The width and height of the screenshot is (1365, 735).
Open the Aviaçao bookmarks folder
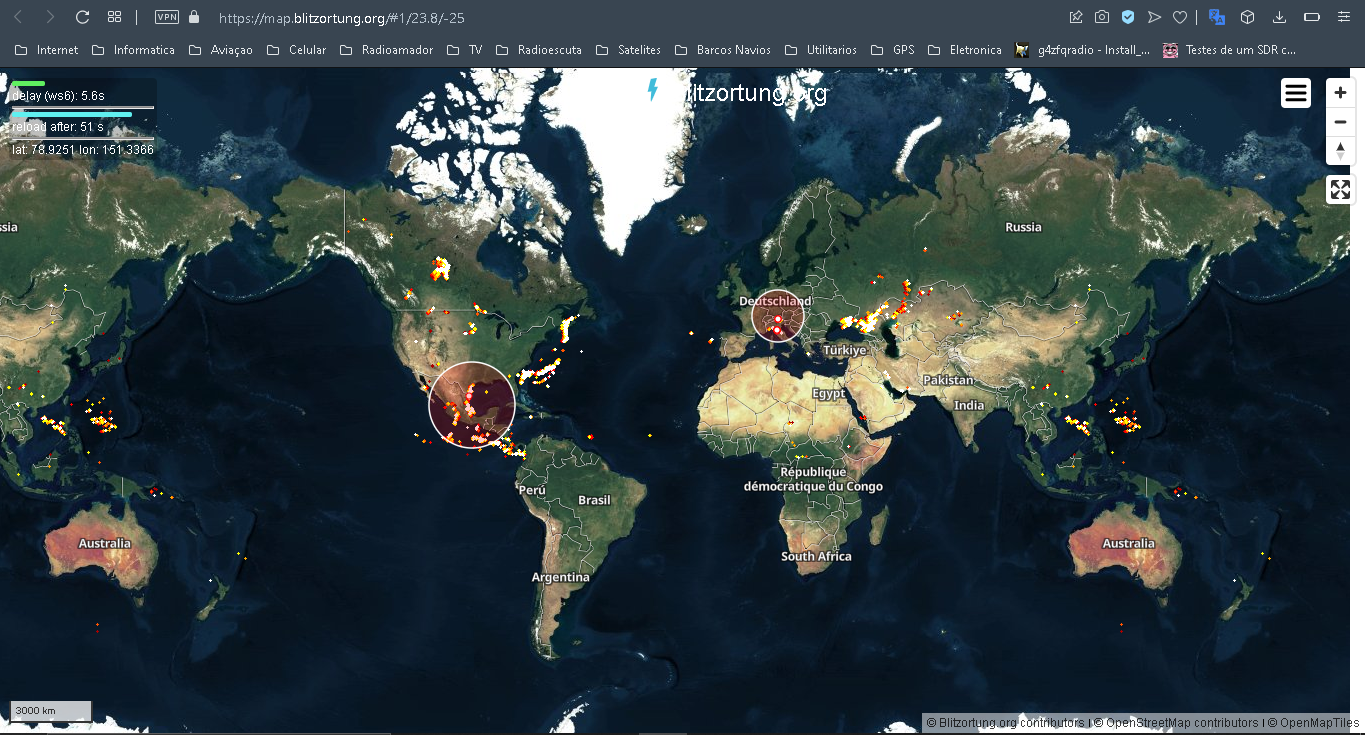click(x=220, y=50)
